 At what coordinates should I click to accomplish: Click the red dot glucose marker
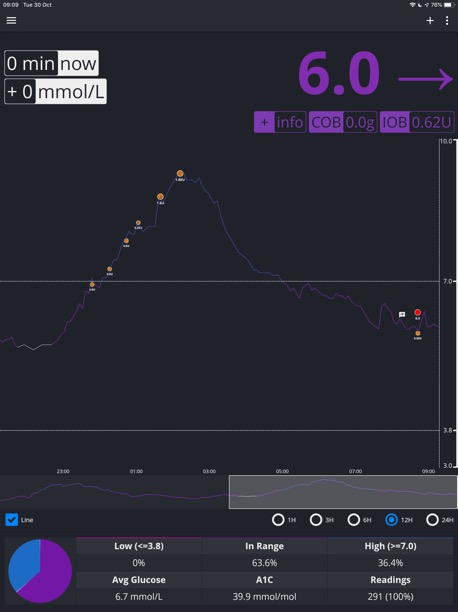click(417, 312)
